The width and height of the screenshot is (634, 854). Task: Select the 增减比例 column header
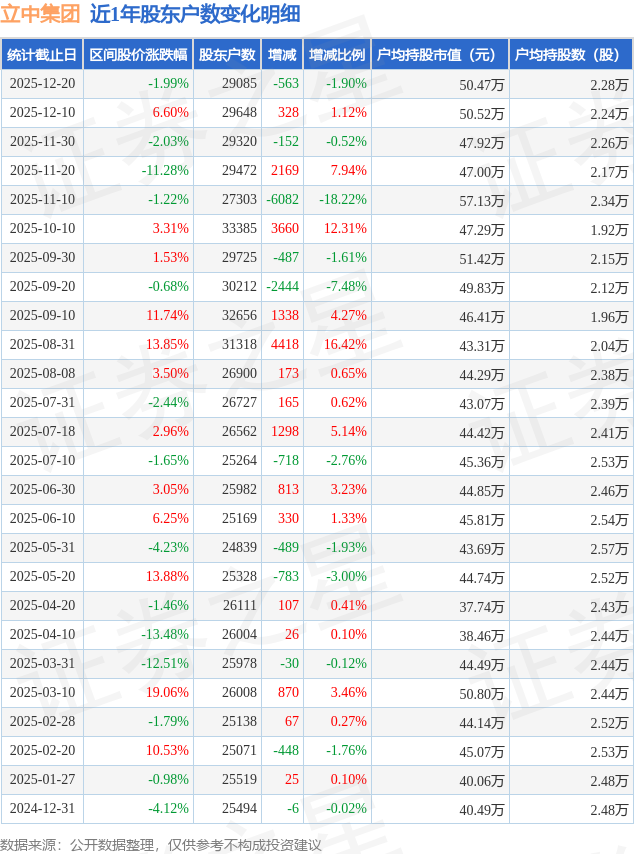[337, 55]
